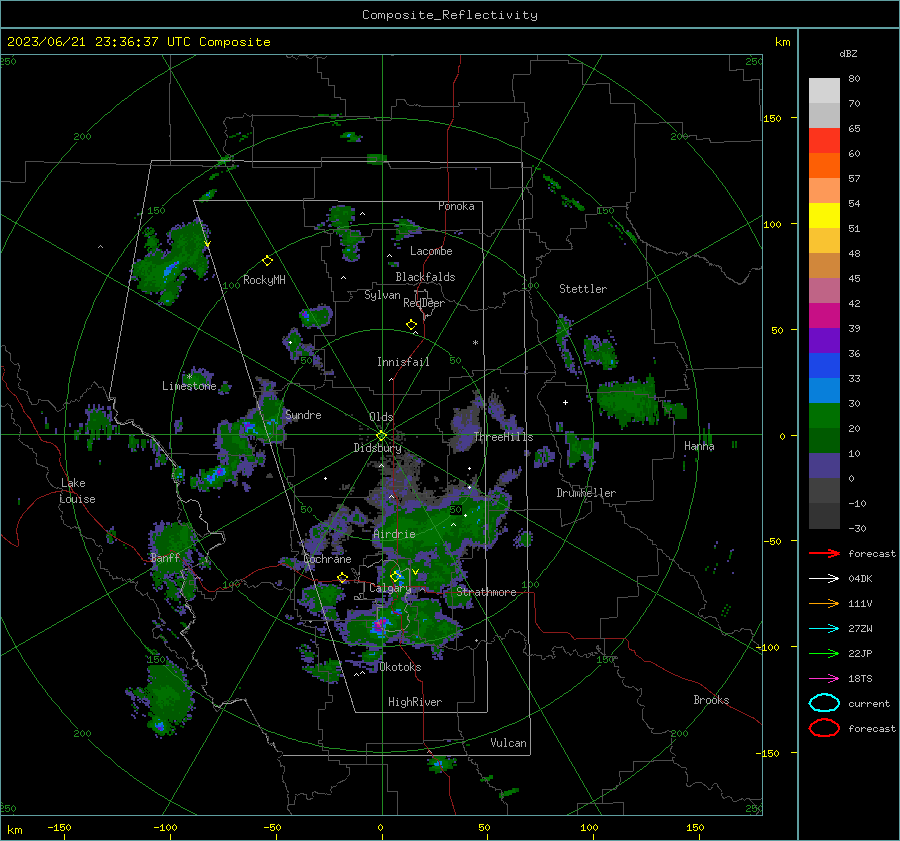Click the yellow diamond marker near Cochrane
The image size is (900, 841).
(342, 578)
